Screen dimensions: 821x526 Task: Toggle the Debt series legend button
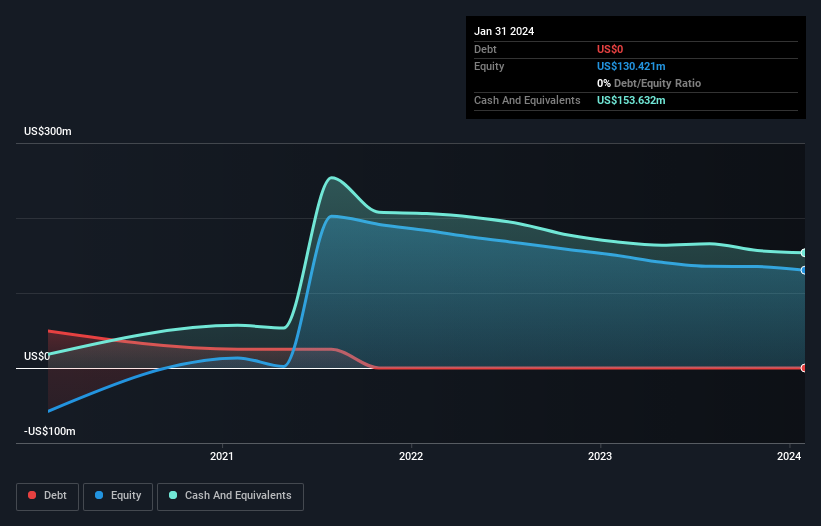(47, 496)
